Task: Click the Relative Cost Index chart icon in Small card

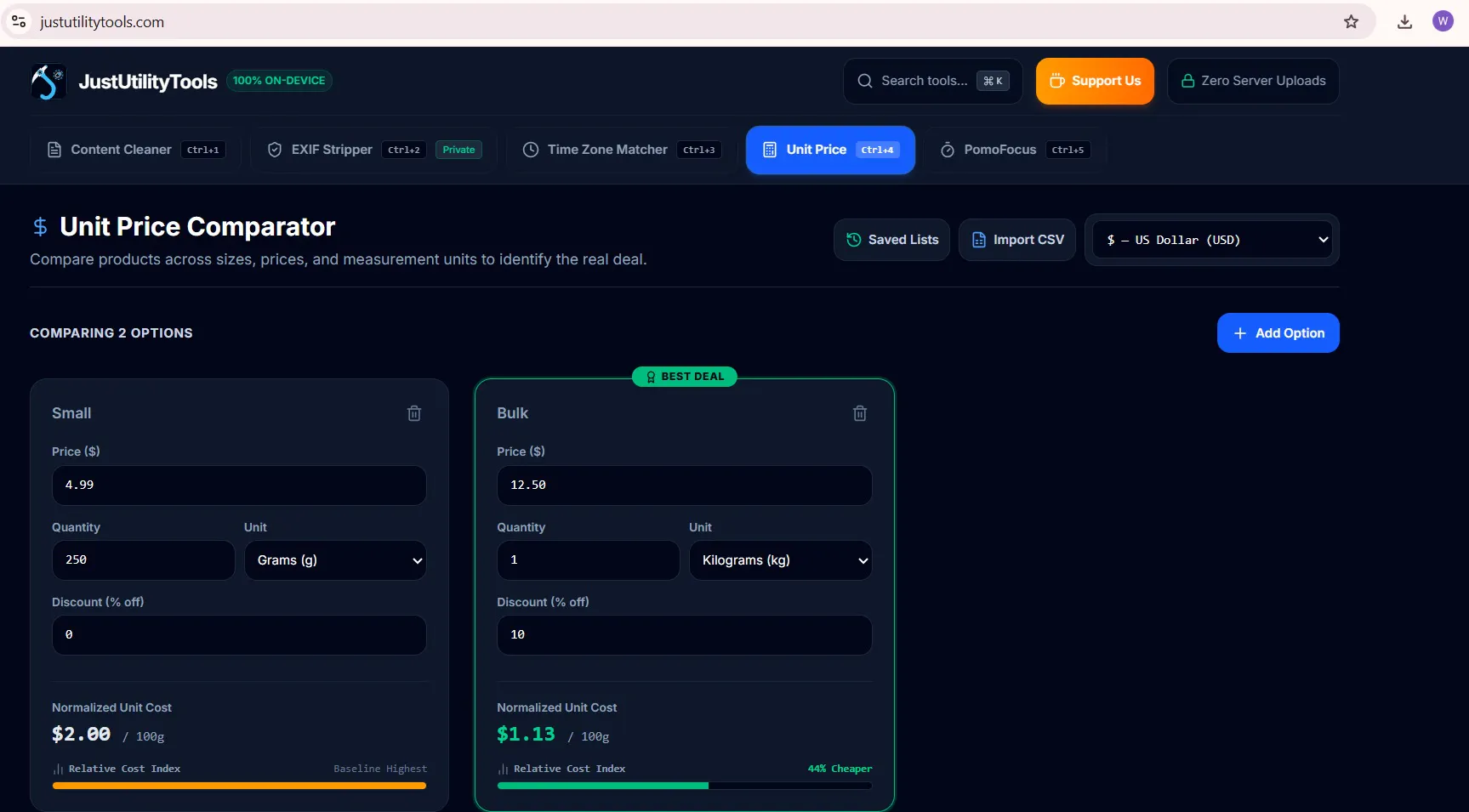Action: click(x=58, y=769)
